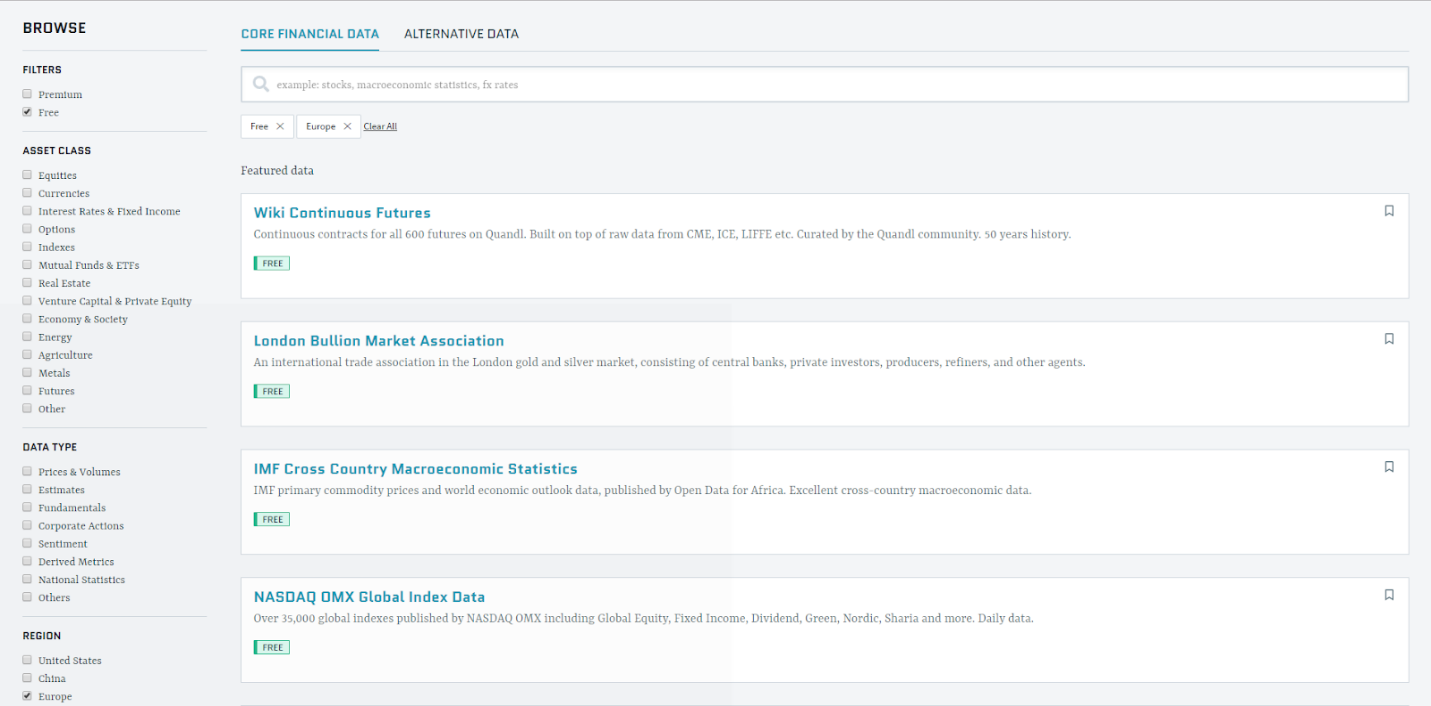This screenshot has width=1431, height=706.
Task: Click FREE badge on Wiki Continuous Futures
Action: coord(272,264)
